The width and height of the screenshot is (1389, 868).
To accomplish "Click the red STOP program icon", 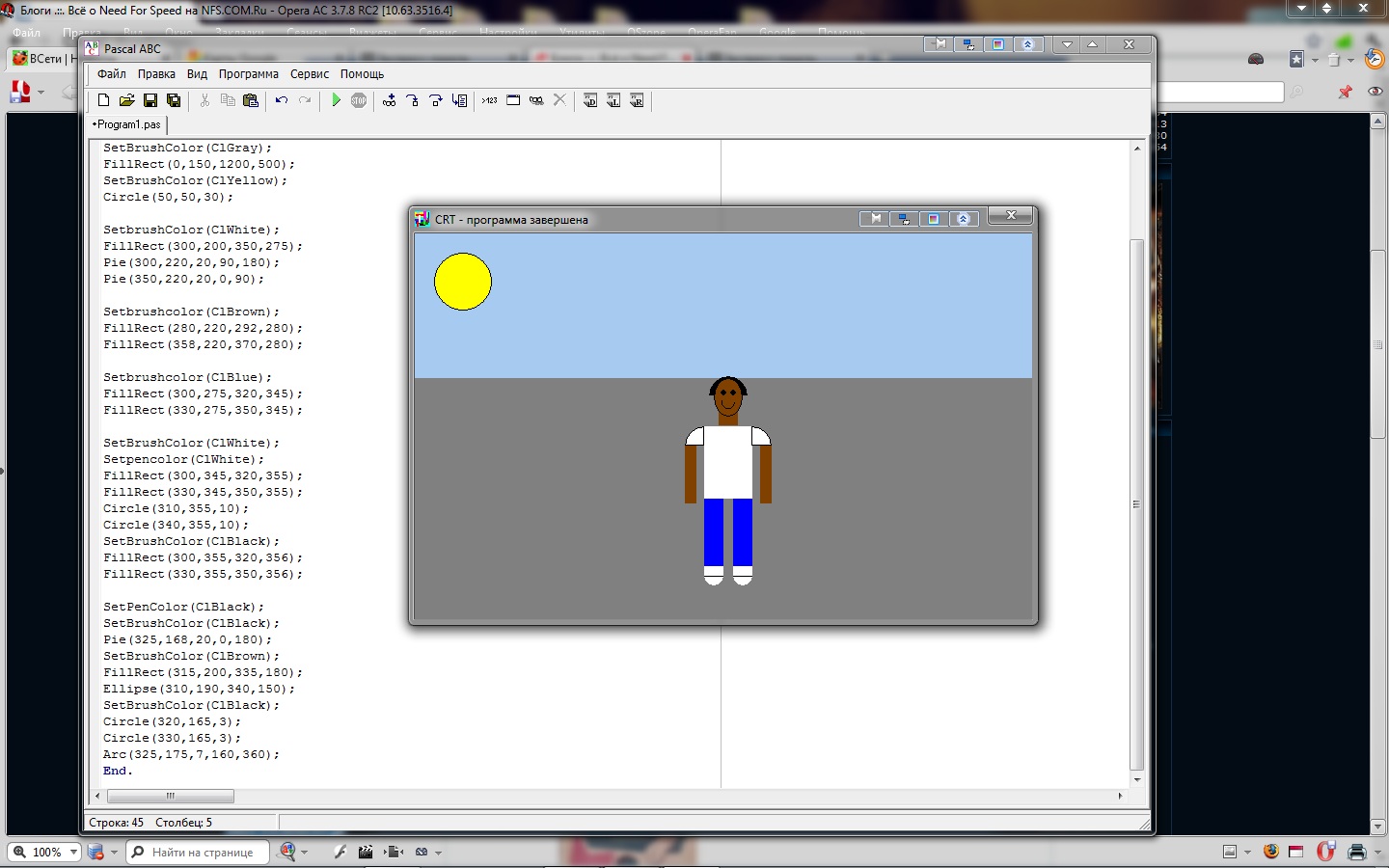I will point(359,100).
